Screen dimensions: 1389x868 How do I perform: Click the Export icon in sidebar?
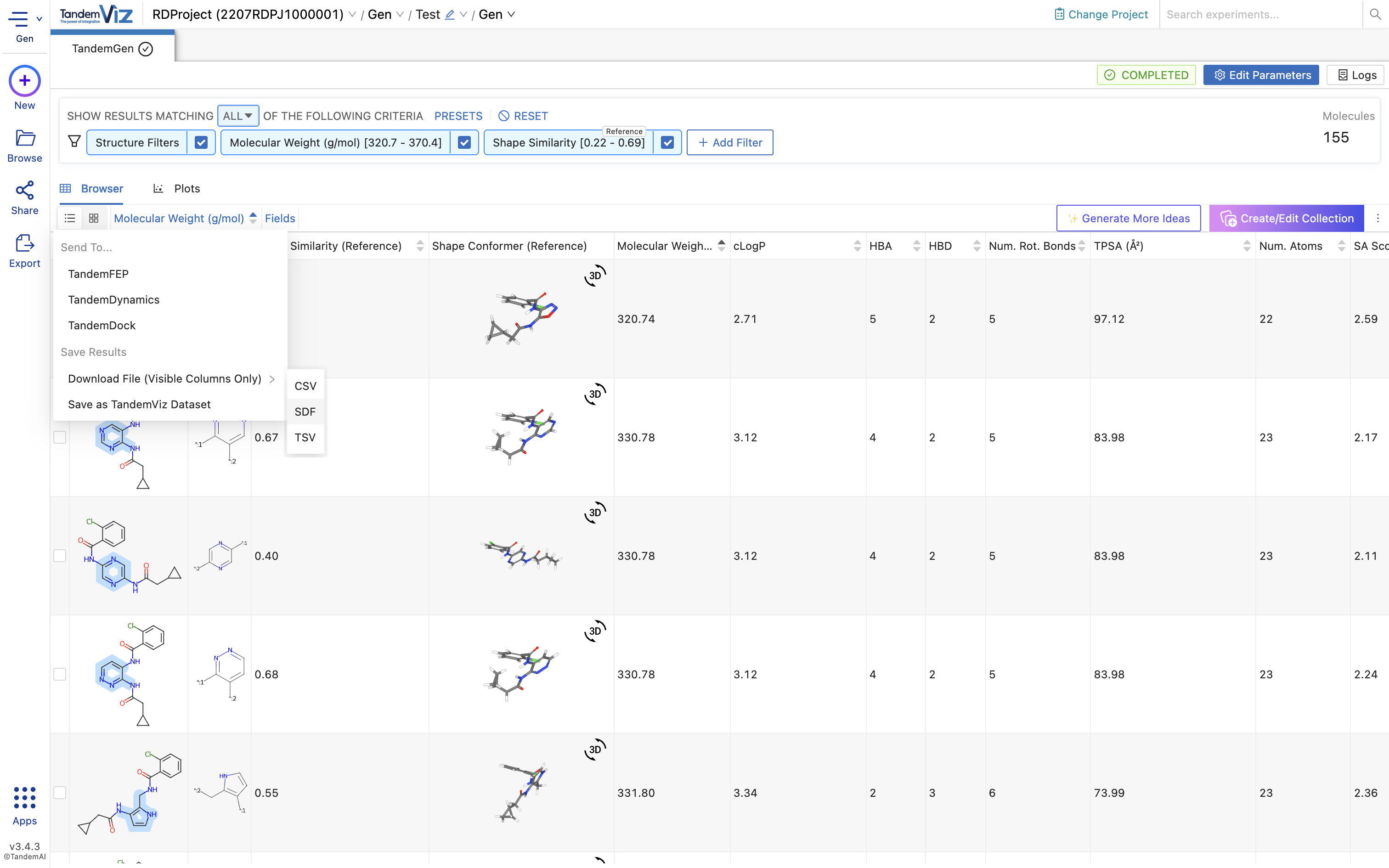point(25,243)
